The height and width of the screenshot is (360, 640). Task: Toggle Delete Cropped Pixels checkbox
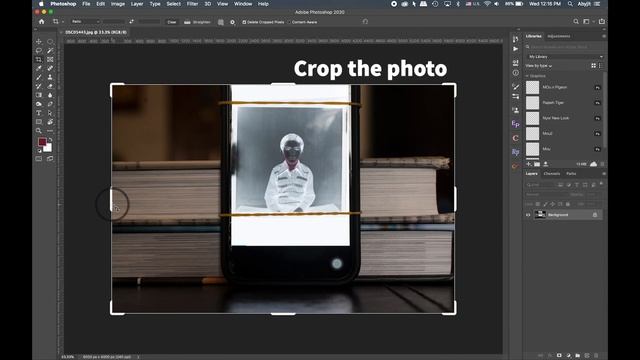click(244, 22)
